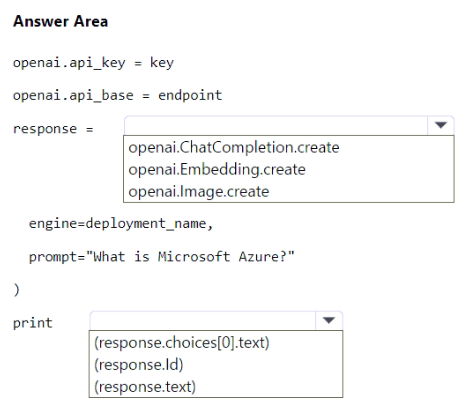
Task: Click the empty print combo box field
Action: (203, 321)
